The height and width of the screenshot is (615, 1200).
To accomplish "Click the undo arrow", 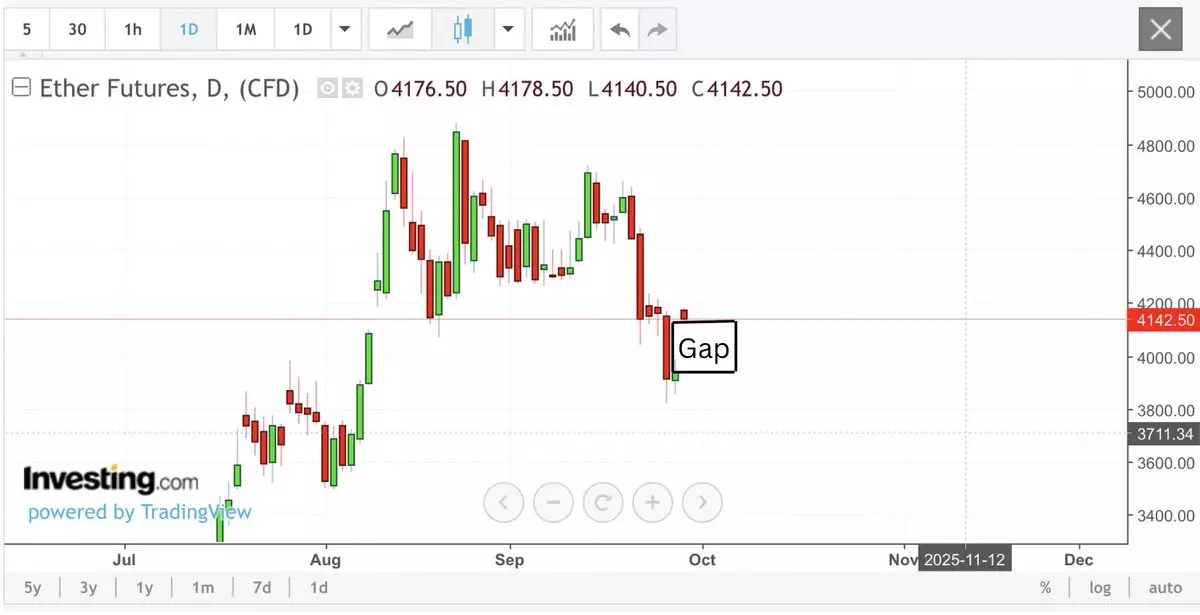I will point(620,30).
